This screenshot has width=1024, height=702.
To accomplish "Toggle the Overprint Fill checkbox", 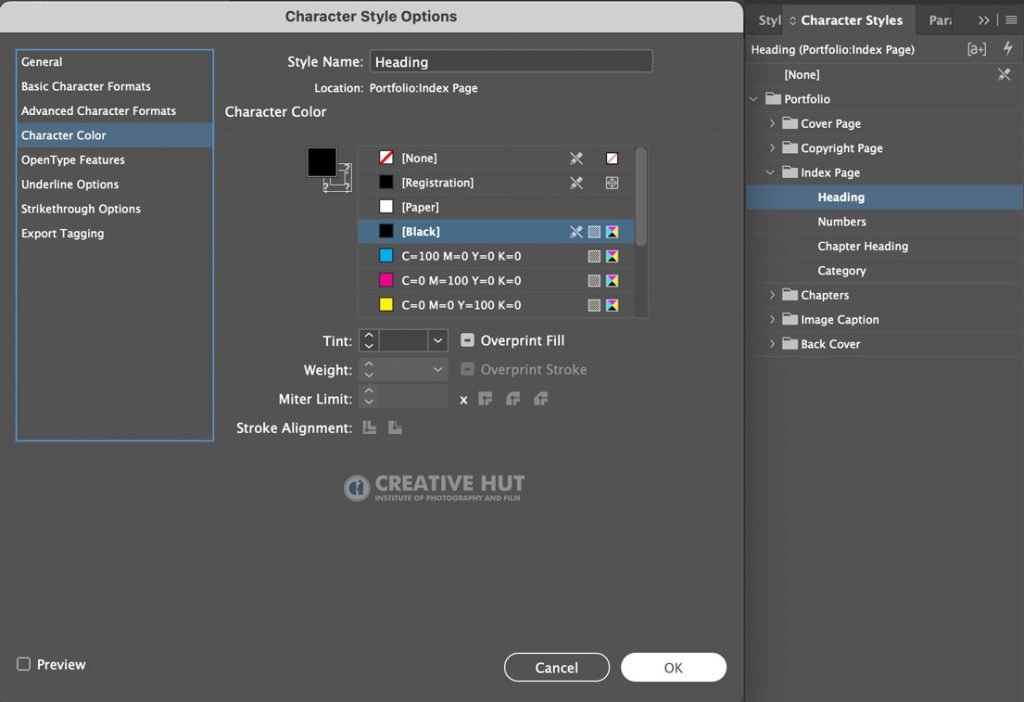I will point(467,340).
